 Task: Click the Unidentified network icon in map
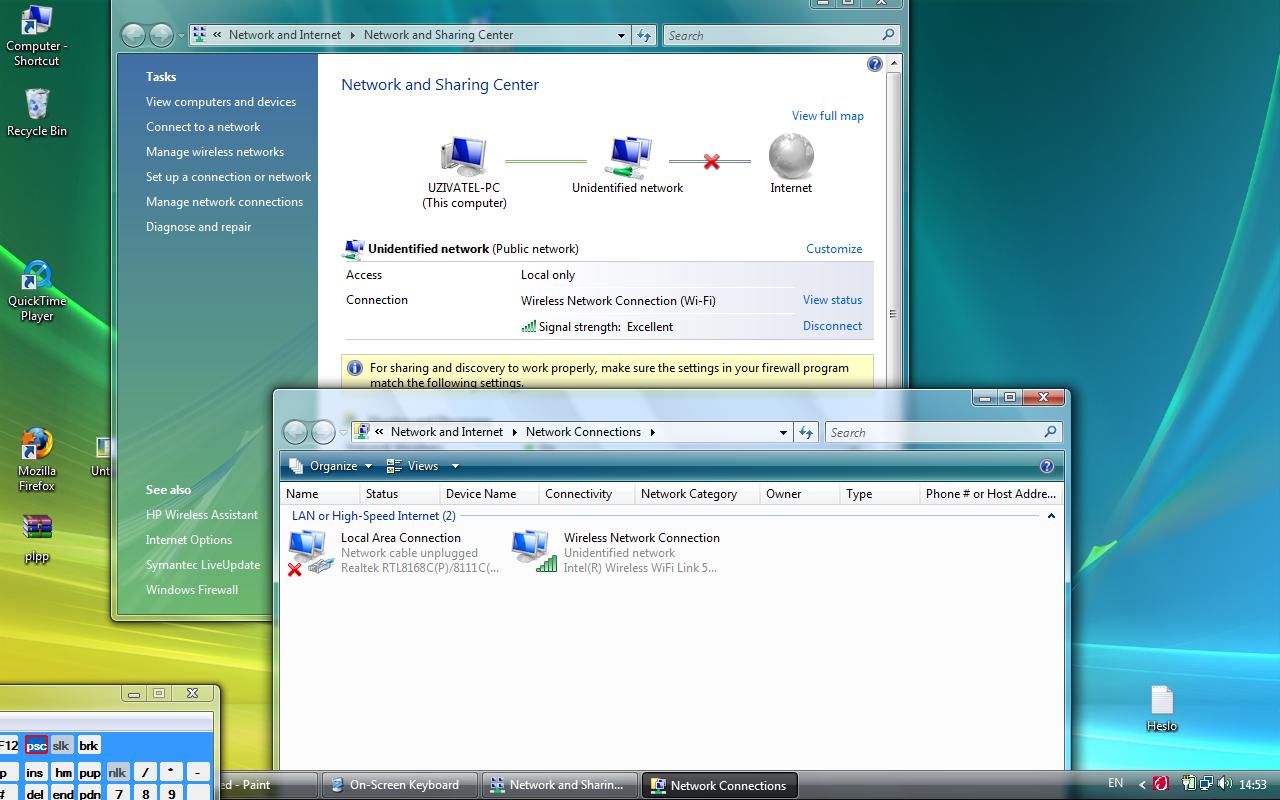628,157
